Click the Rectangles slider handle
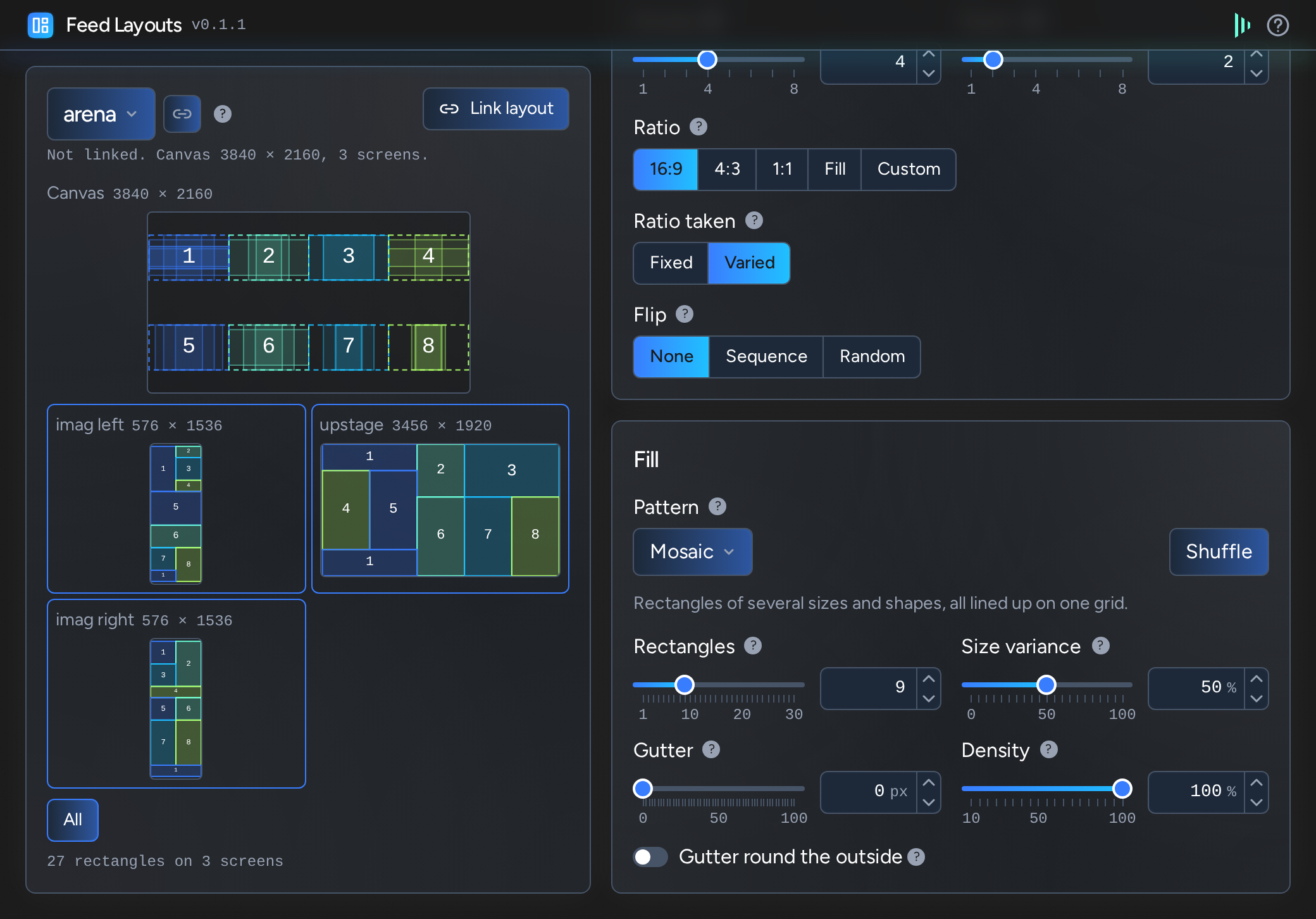The height and width of the screenshot is (919, 1316). tap(685, 685)
